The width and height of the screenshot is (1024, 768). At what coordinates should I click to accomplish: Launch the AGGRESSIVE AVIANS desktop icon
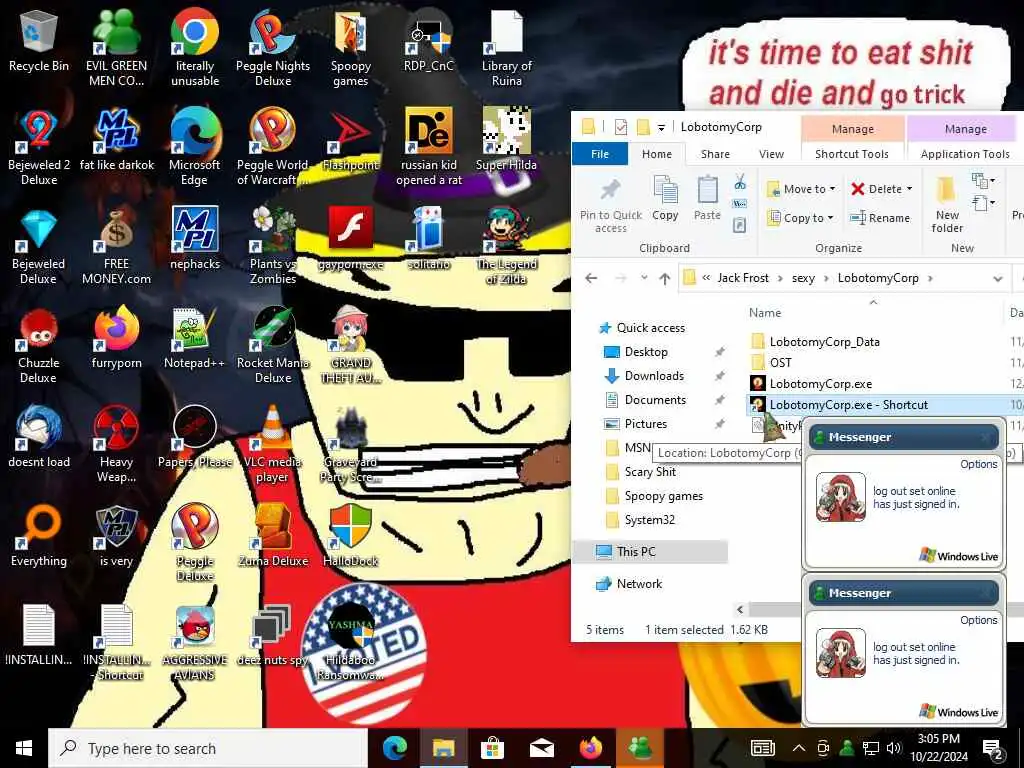click(x=195, y=645)
